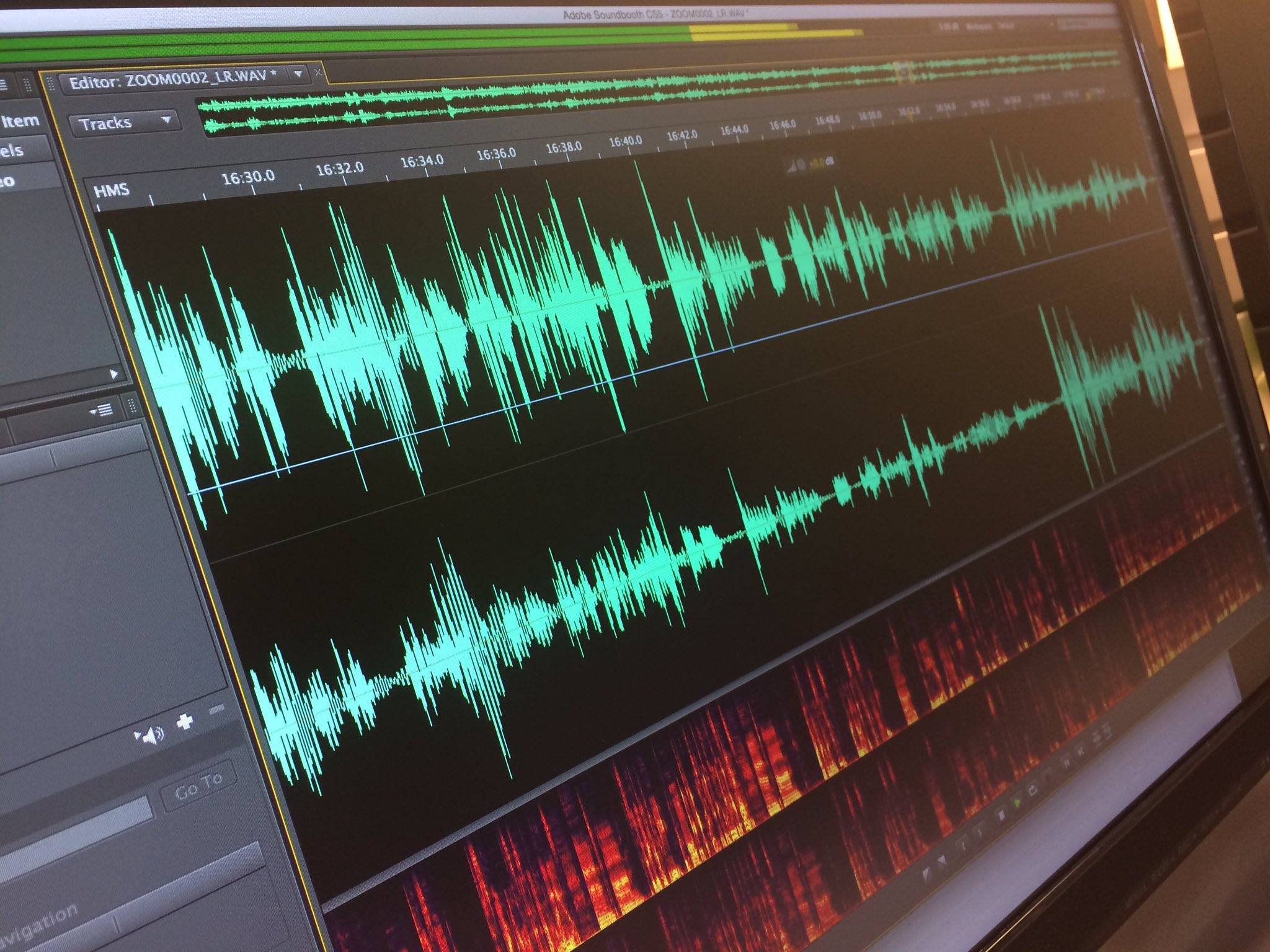Click the minus icon to delete a marker
This screenshot has width=1270, height=952.
click(216, 710)
